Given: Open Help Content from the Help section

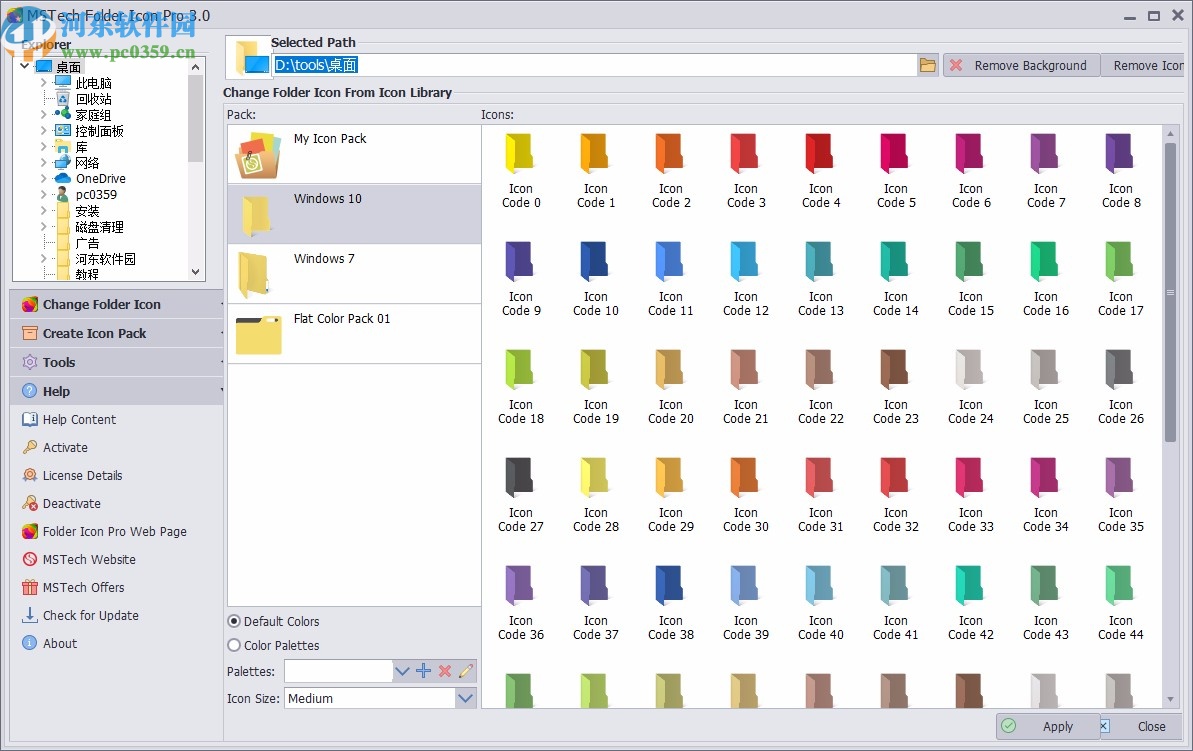Looking at the screenshot, I should click(78, 419).
